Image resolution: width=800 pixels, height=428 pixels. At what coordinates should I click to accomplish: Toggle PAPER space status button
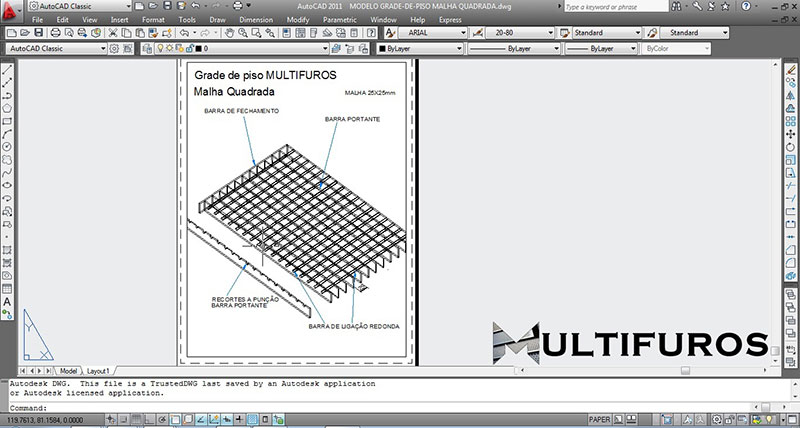[600, 421]
